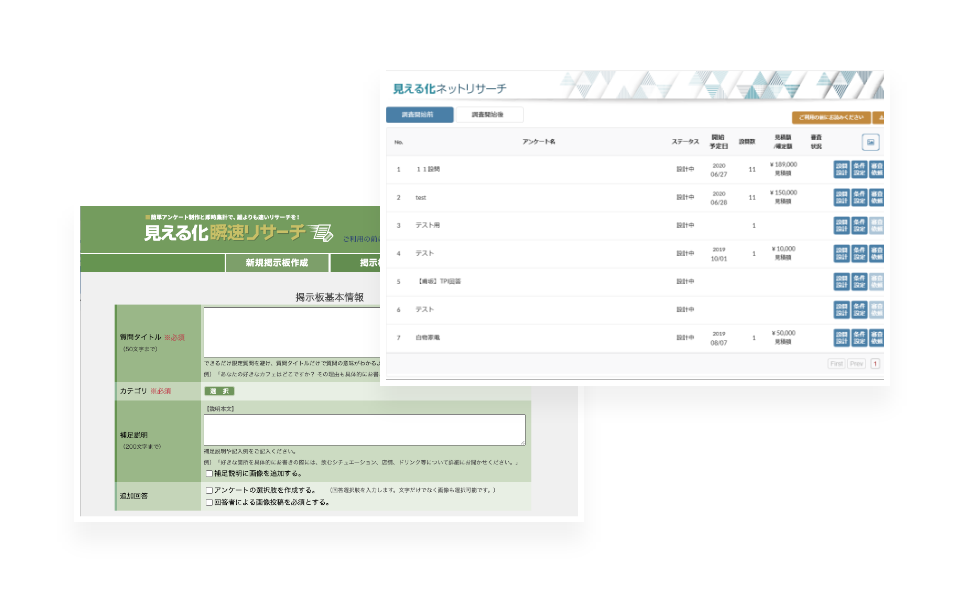Click the 見積額/確定額 column header
The image size is (960, 594).
[783, 142]
